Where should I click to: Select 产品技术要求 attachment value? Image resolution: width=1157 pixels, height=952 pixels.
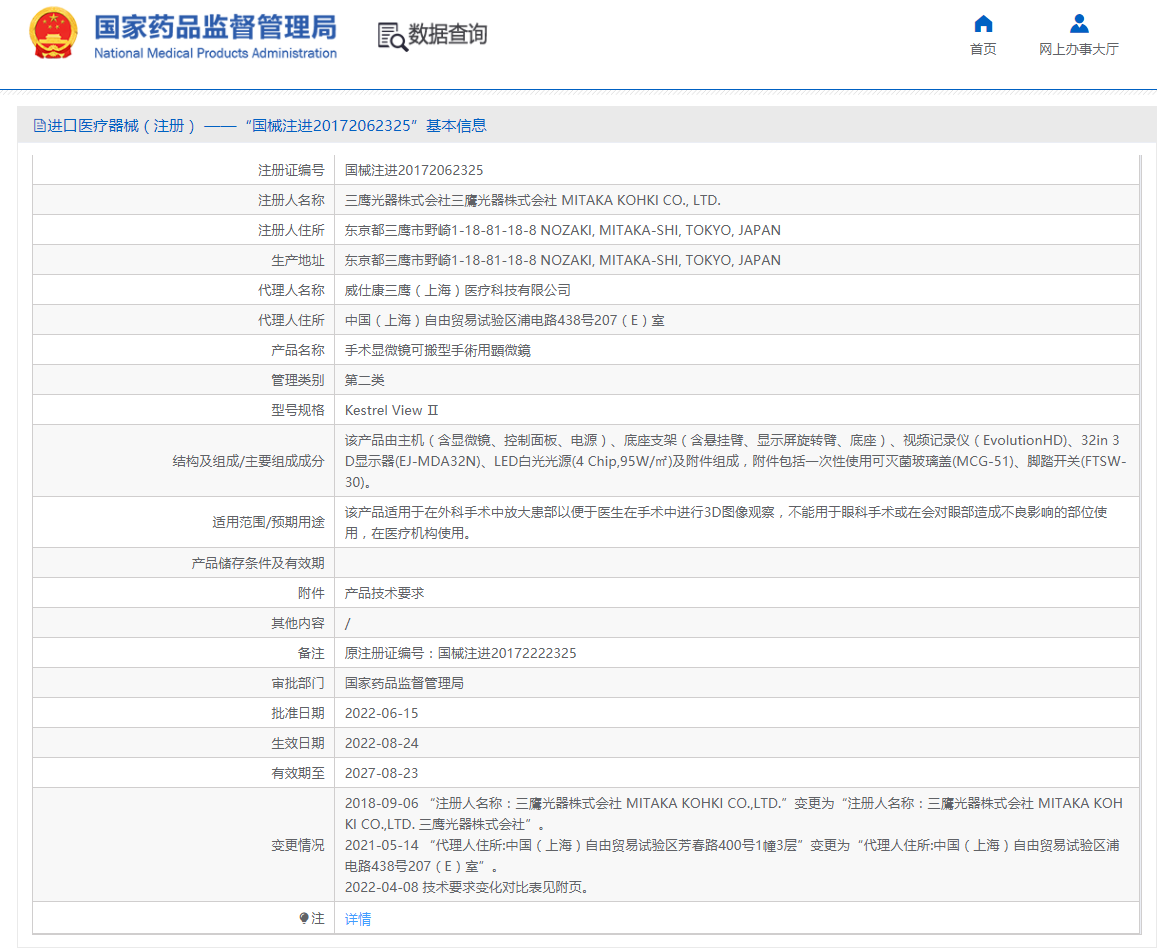tap(384, 593)
